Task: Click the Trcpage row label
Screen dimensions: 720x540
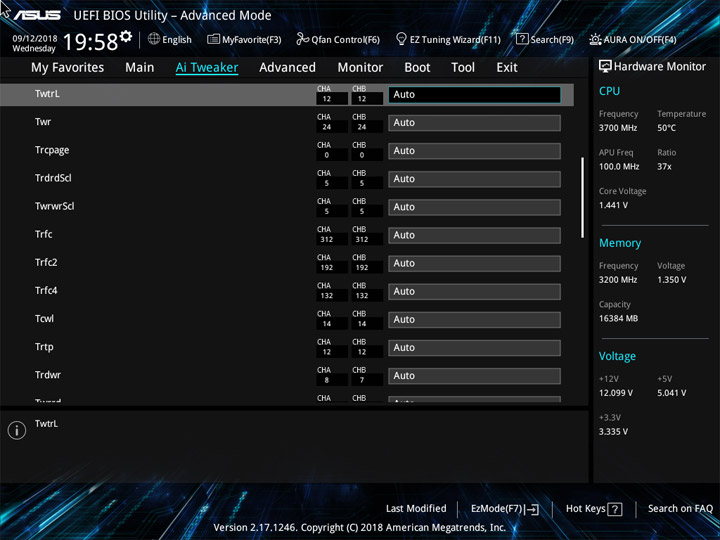Action: 52,150
